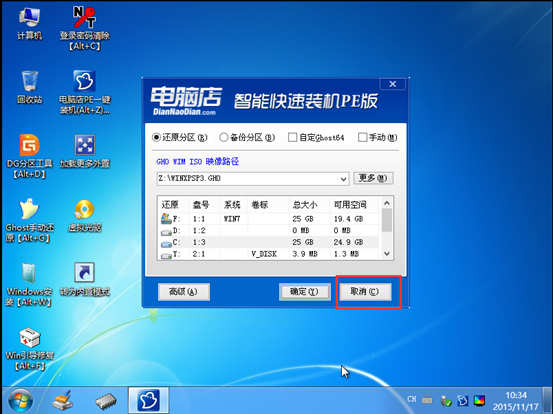
Task: Click the memory chip taskbar icon
Action: [x=106, y=401]
